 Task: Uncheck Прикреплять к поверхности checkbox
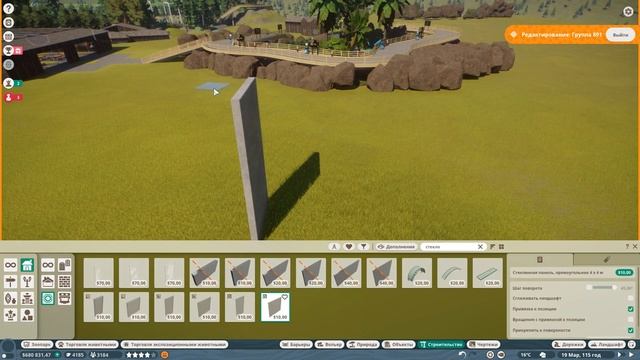pyautogui.click(x=631, y=330)
